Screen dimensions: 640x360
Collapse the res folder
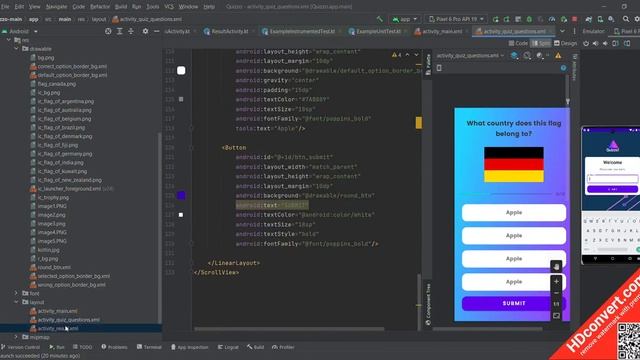coord(9,40)
